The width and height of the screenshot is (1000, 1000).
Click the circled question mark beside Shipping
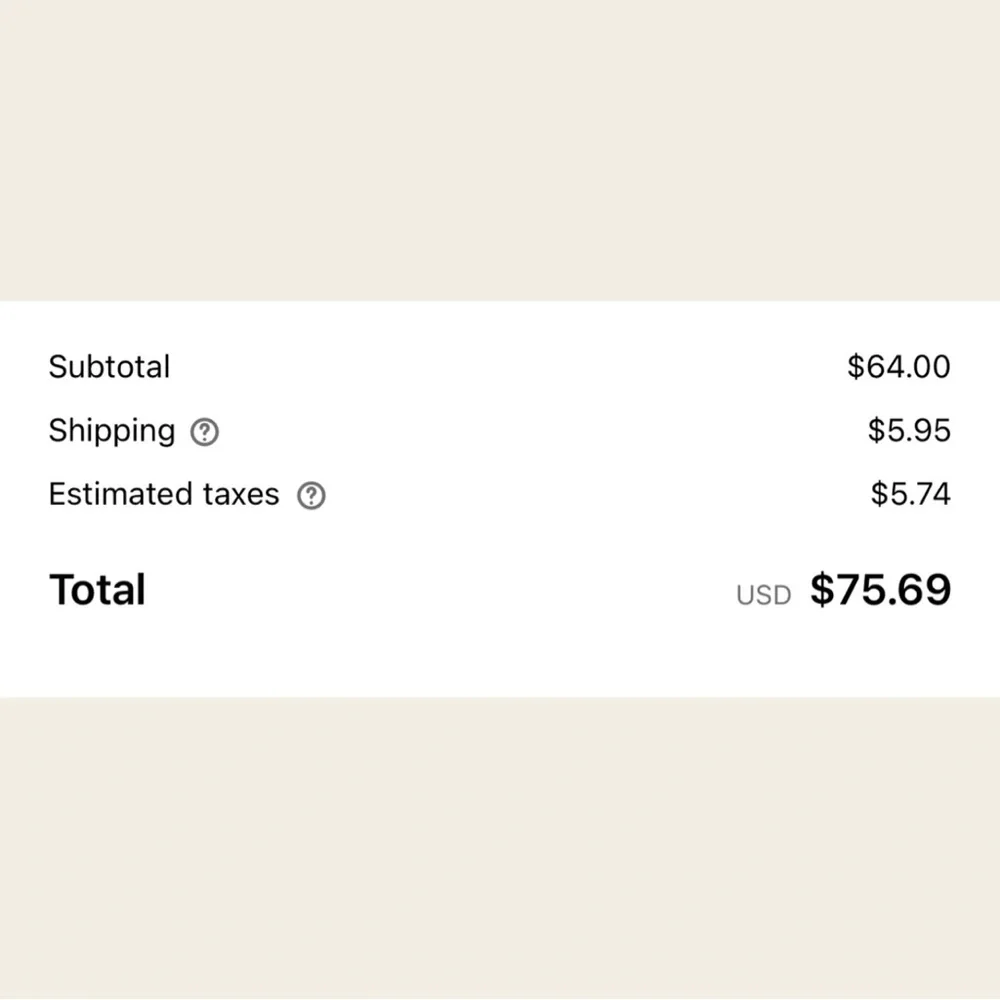coord(204,431)
